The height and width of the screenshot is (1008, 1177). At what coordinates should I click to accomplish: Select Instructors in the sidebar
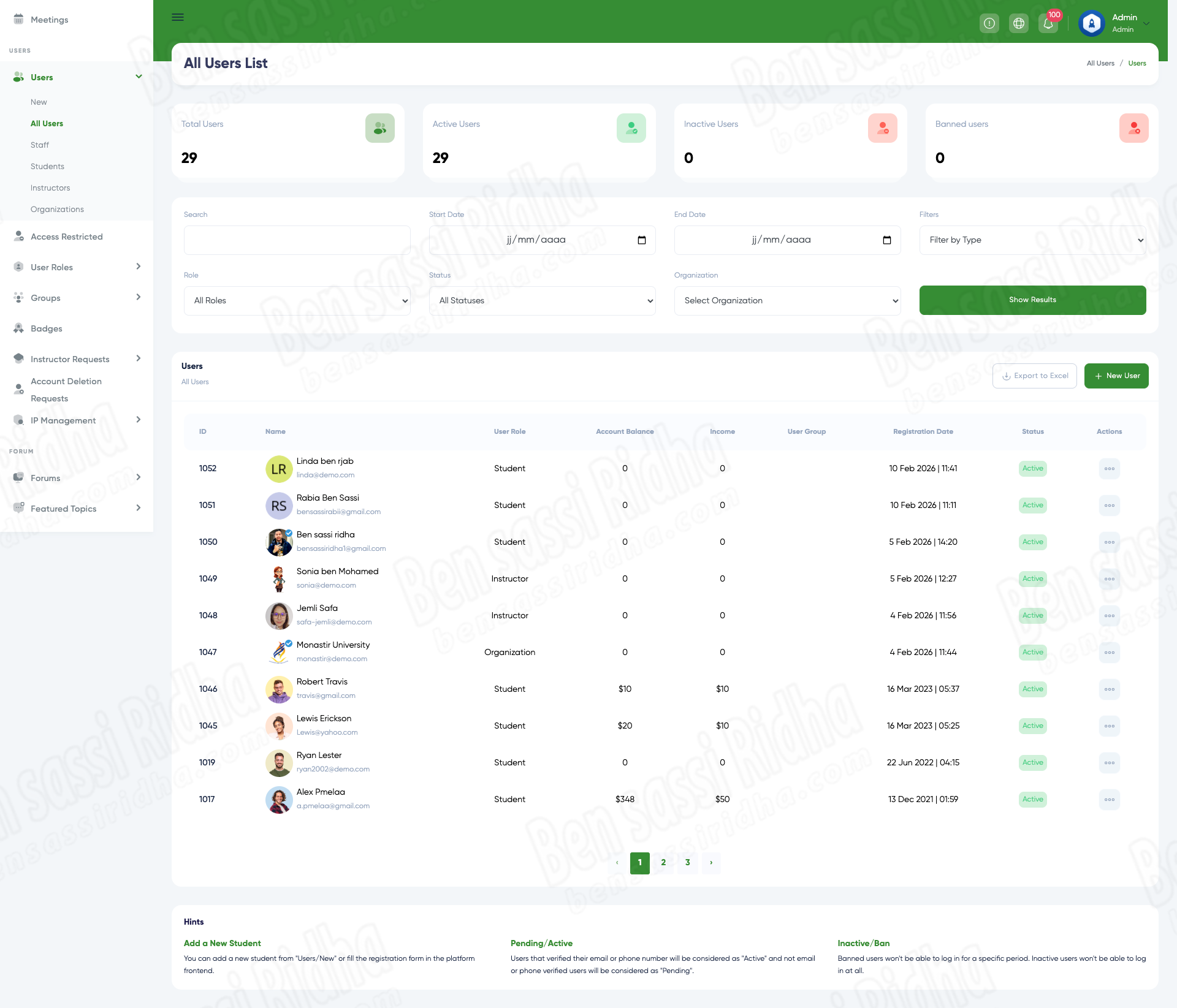pos(50,188)
